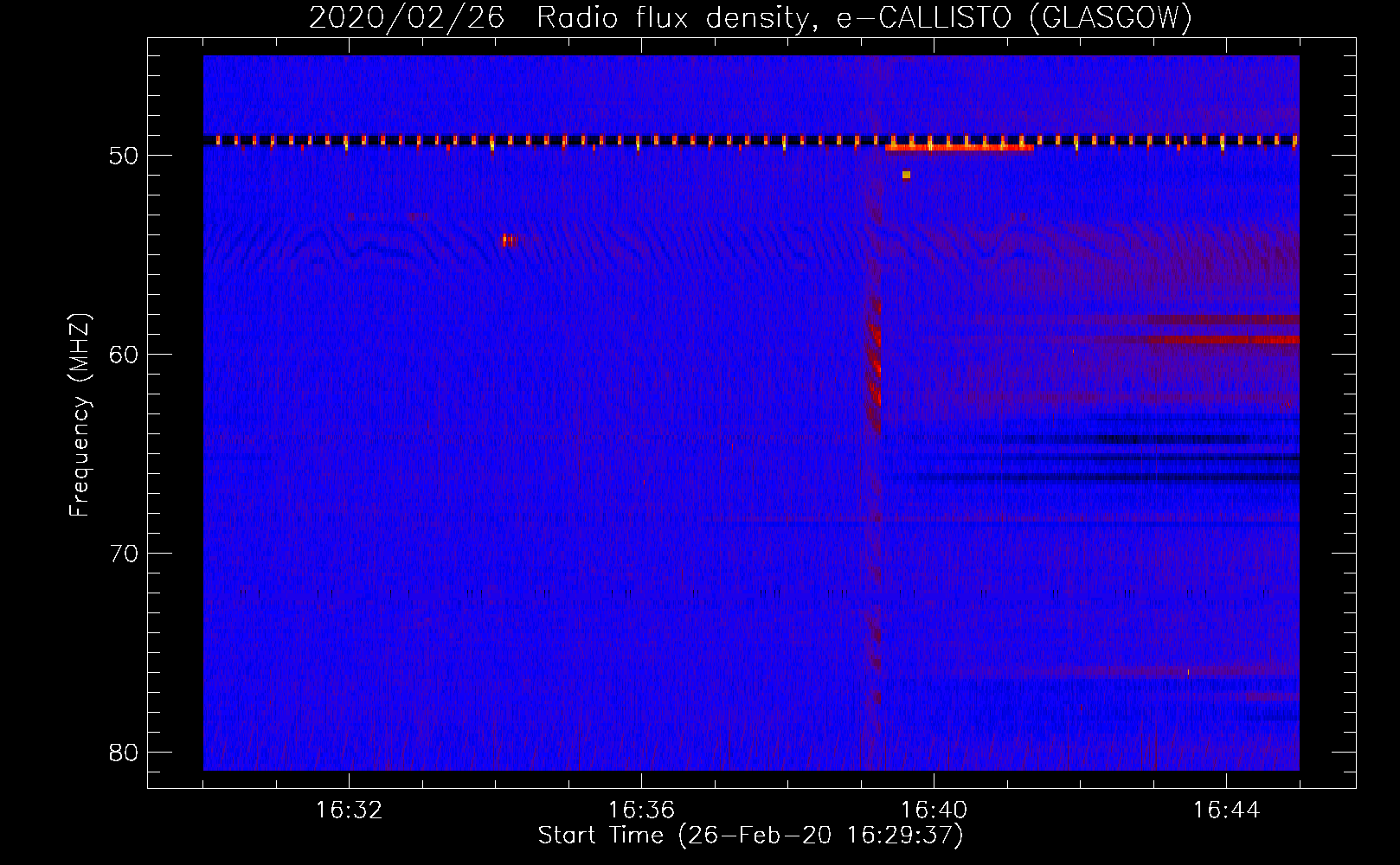Click the 'Start Time (26-Feb-20 16:29:37)' label
The image size is (1400, 865).
(750, 836)
